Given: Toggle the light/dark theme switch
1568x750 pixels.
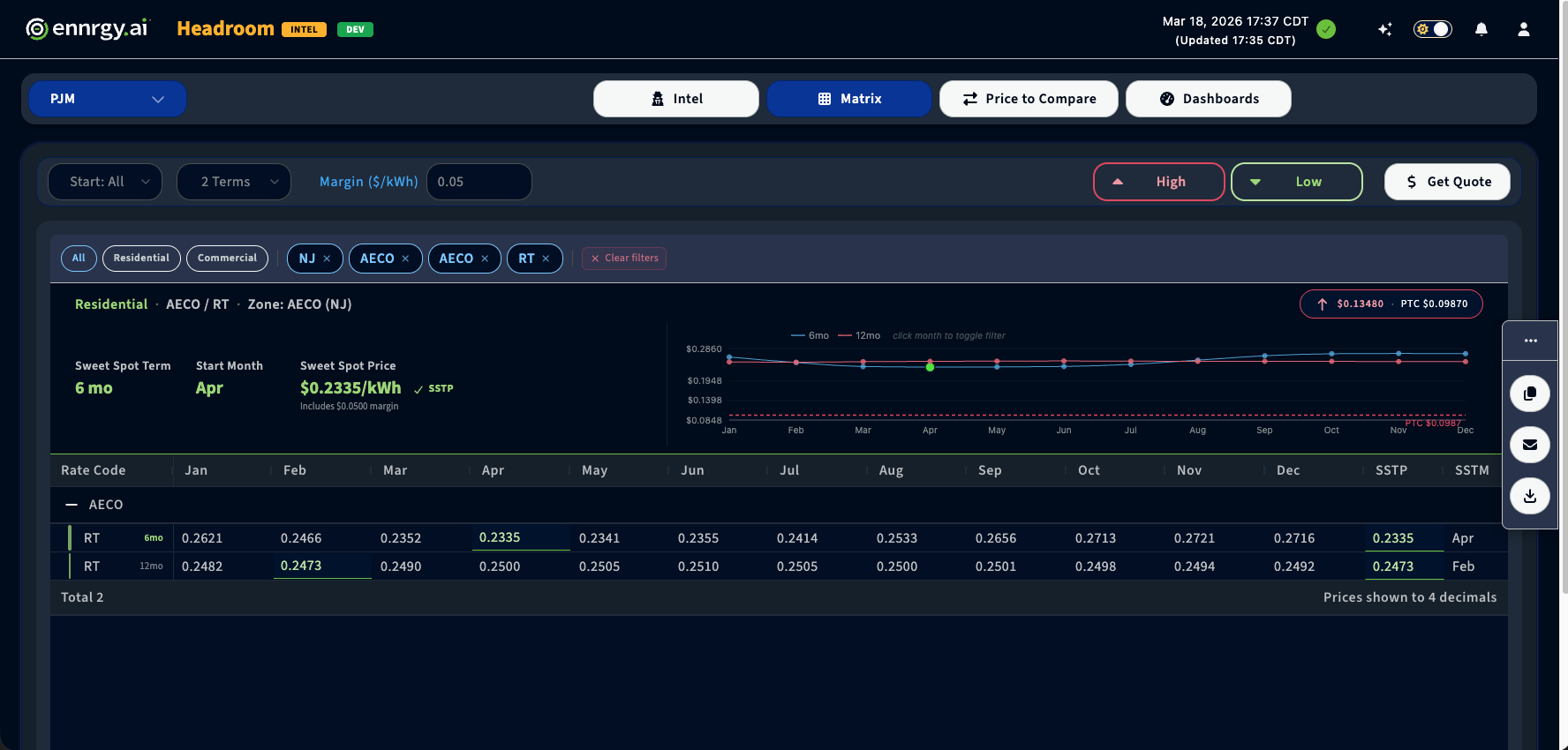Looking at the screenshot, I should click(1432, 29).
